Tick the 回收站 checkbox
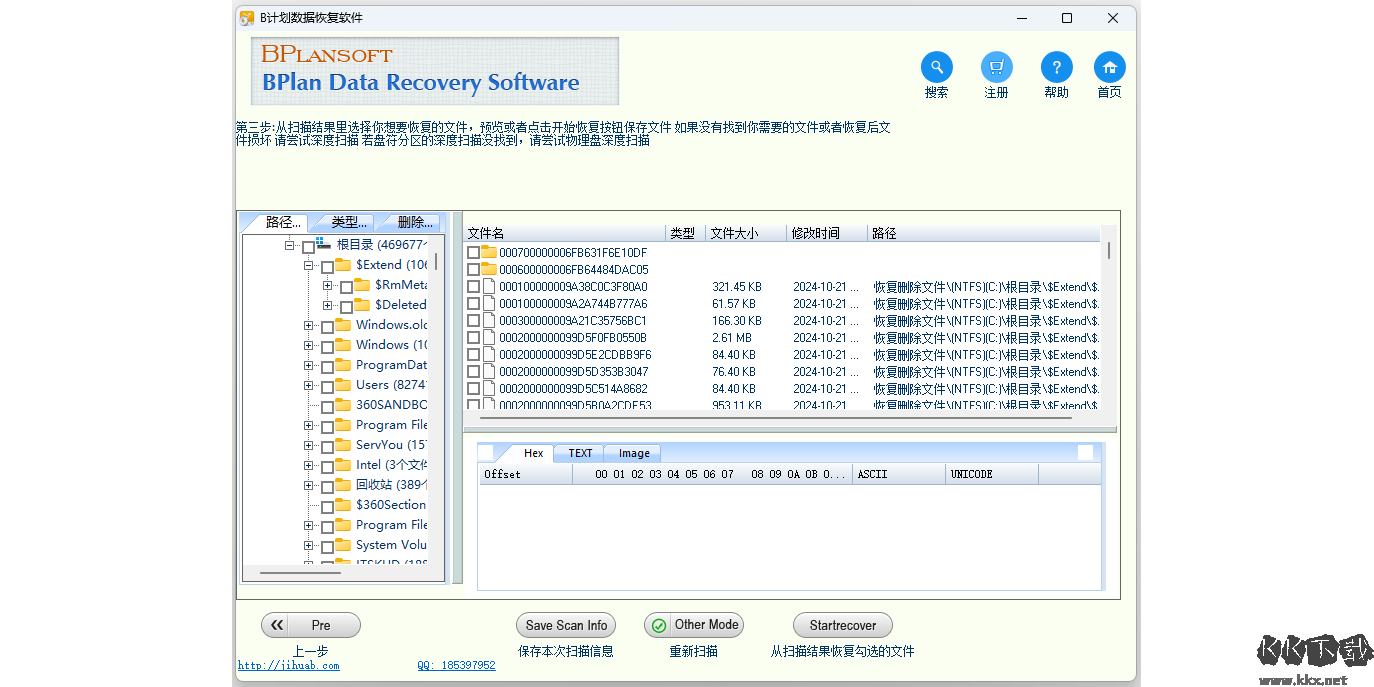 click(x=327, y=487)
